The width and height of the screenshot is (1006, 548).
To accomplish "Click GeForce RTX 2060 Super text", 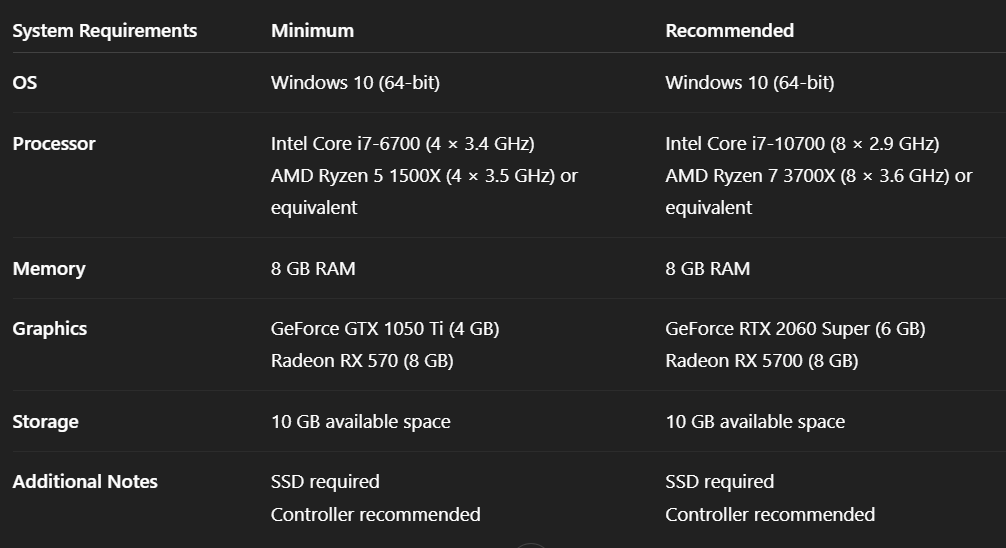I will pyautogui.click(x=795, y=329).
